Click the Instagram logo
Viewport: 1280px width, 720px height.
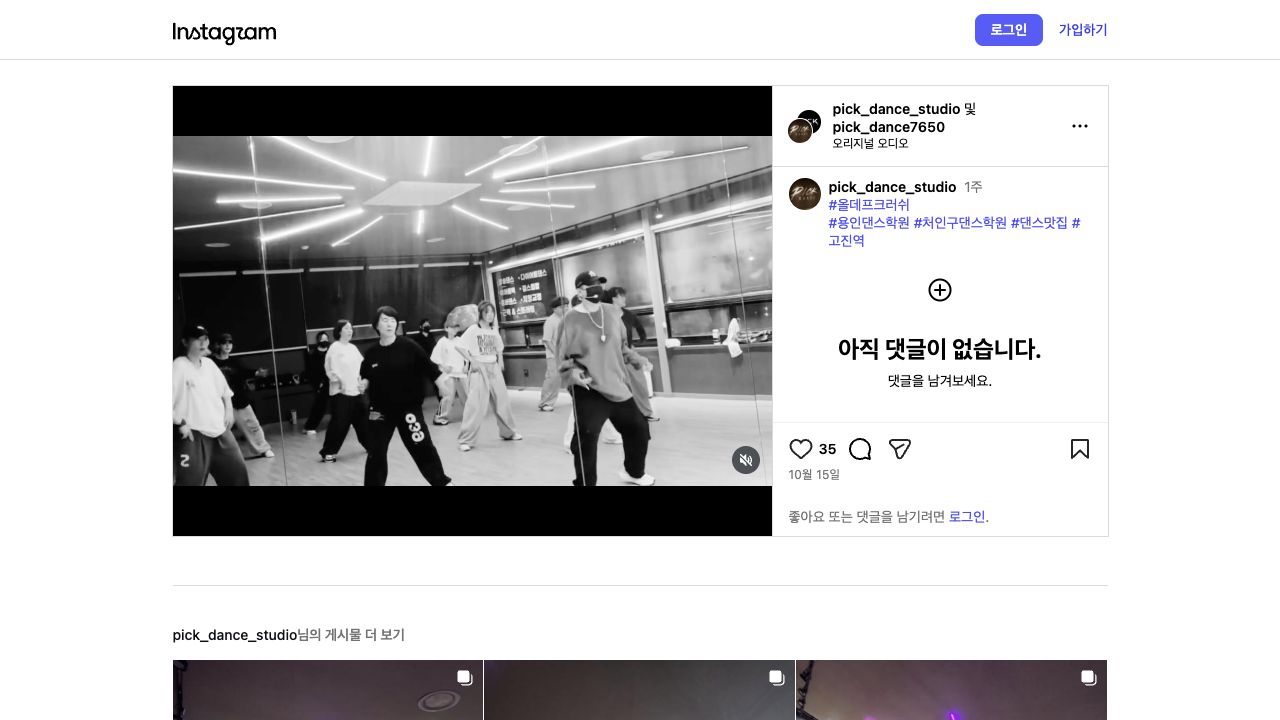[224, 33]
